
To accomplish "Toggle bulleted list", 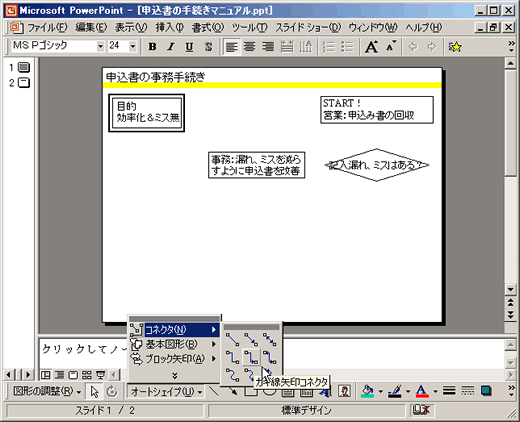I will (x=347, y=47).
